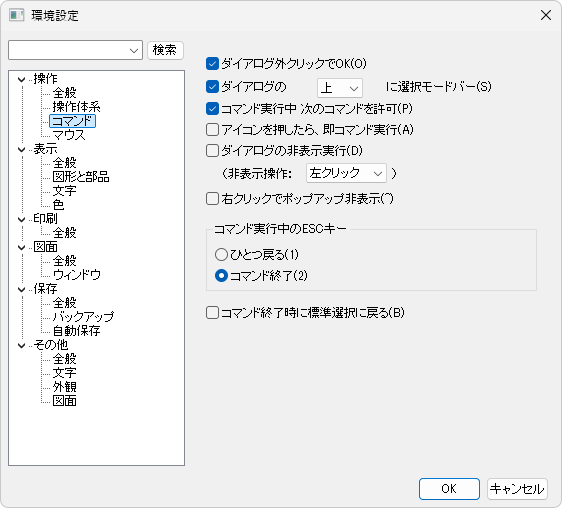
Task: Check コマンド終了時に標準選択に戻る option
Action: click(212, 313)
